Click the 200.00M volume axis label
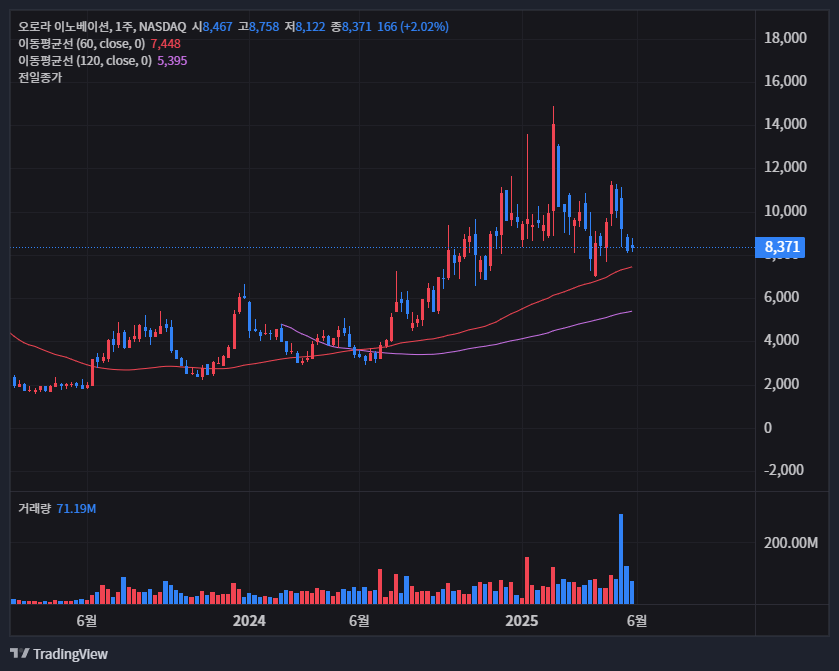Screen dimensions: 839x671 [x=790, y=543]
